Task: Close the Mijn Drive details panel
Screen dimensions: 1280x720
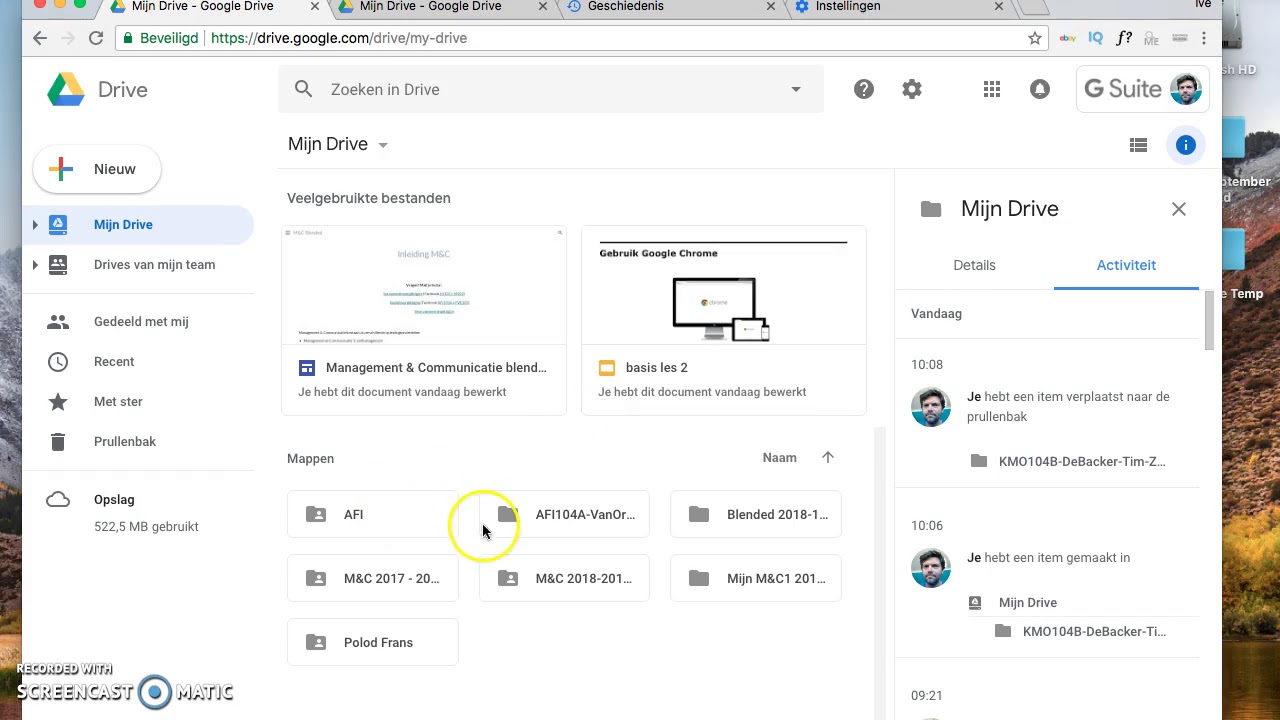Action: click(1179, 209)
